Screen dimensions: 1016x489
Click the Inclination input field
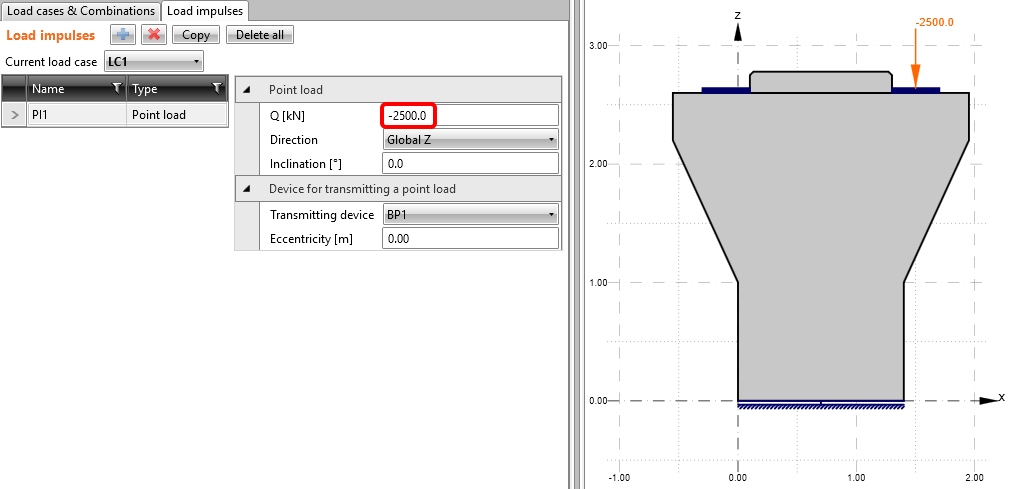tap(470, 164)
